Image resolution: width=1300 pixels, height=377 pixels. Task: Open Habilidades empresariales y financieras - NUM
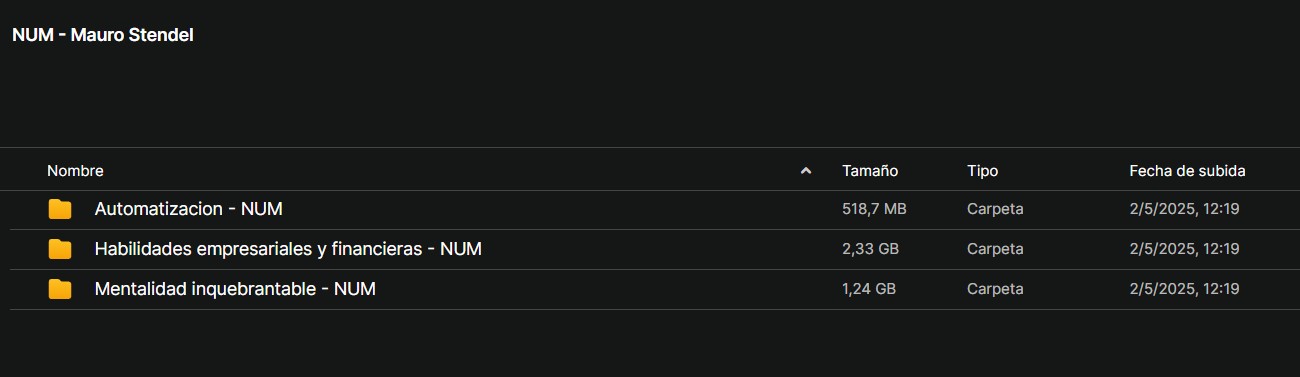288,249
